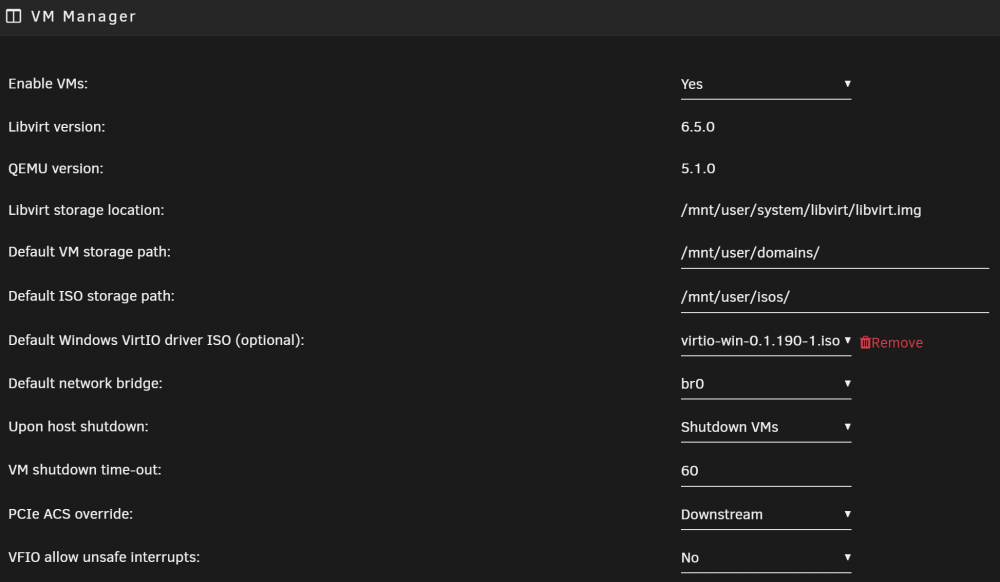Open the Upon host shutdown dropdown
The height and width of the screenshot is (582, 1000).
click(x=765, y=427)
